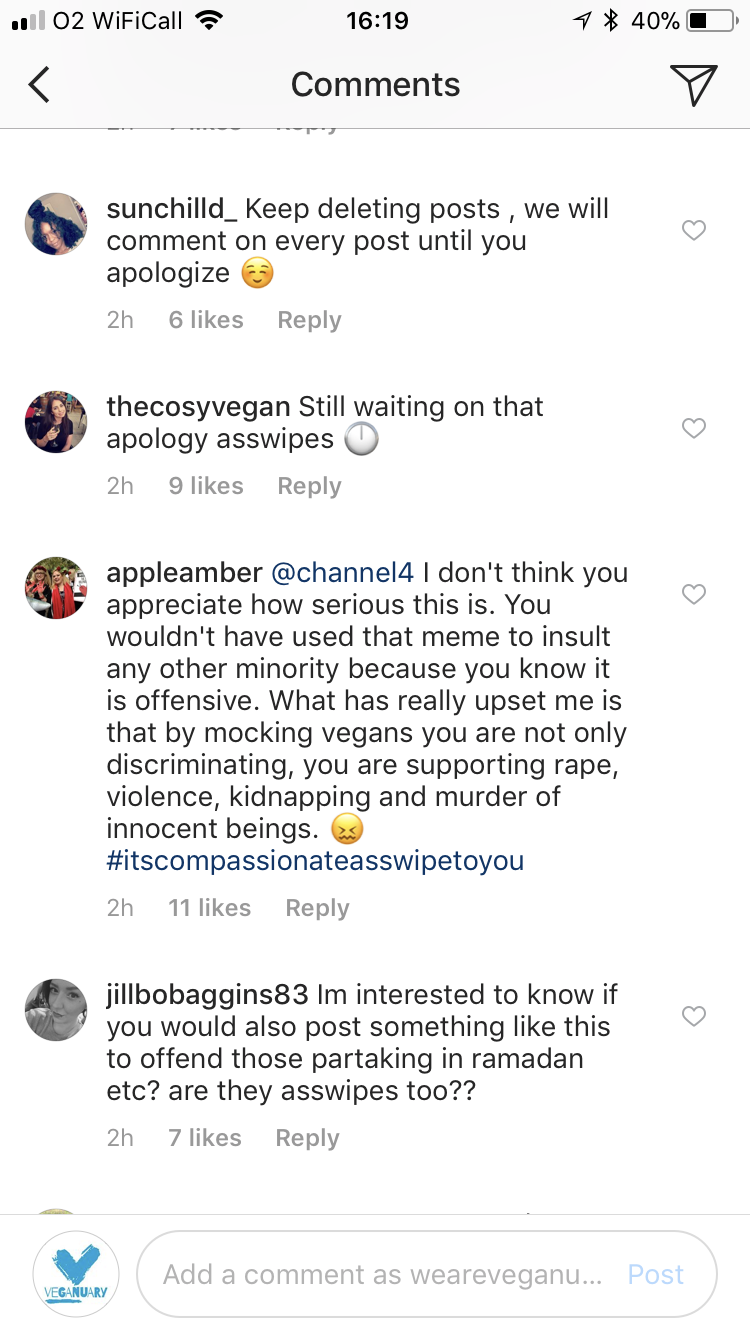750x1334 pixels.
Task: Like appleamber's comment with heart toggle
Action: [693, 593]
